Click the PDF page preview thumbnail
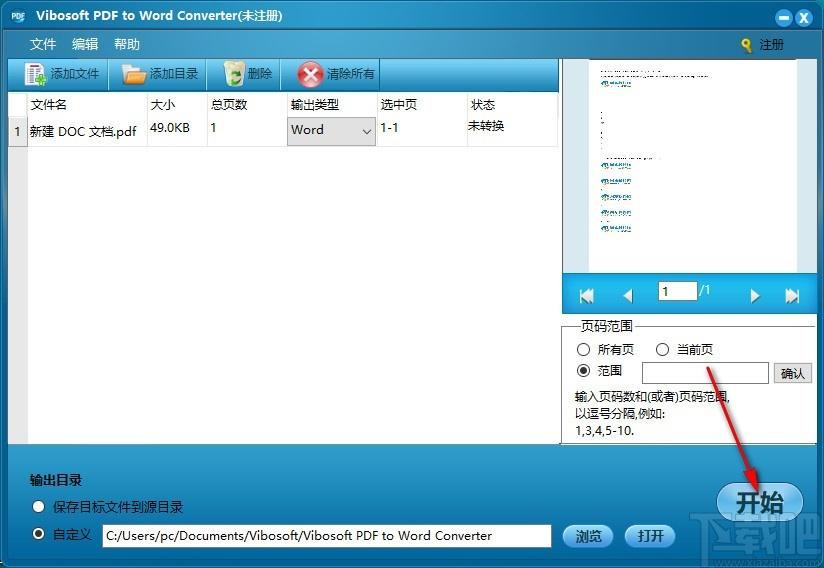The height and width of the screenshot is (568, 824). (x=693, y=166)
